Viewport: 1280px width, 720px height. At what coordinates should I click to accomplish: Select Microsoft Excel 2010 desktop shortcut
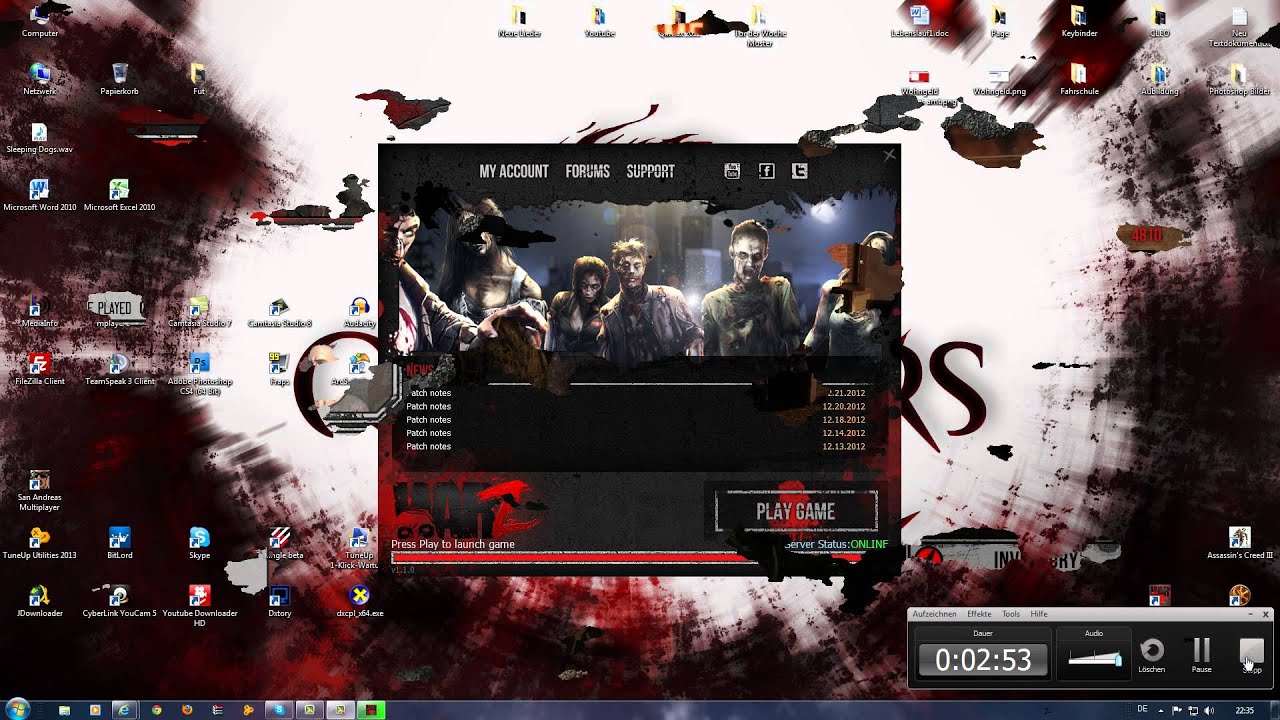tap(119, 195)
